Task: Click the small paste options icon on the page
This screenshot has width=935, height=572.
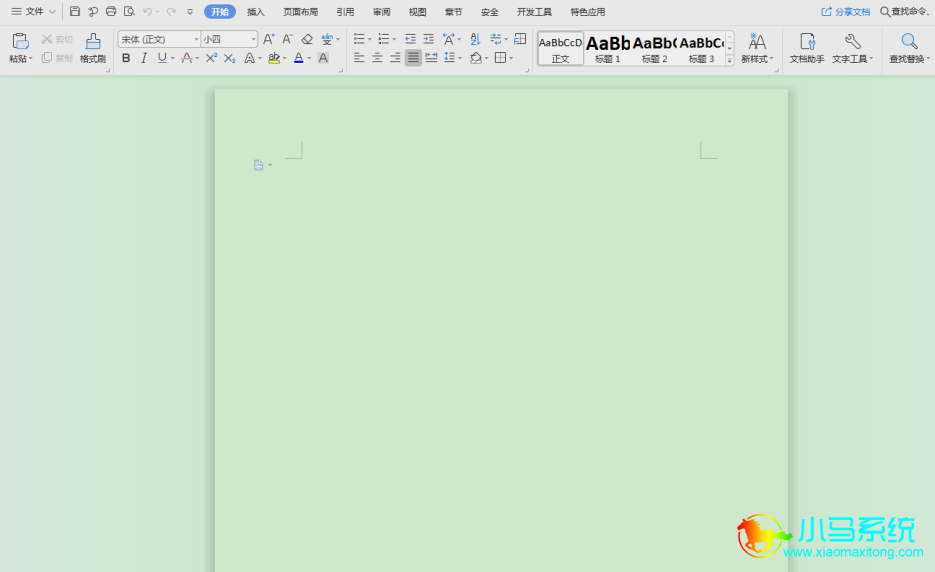Action: 258,165
